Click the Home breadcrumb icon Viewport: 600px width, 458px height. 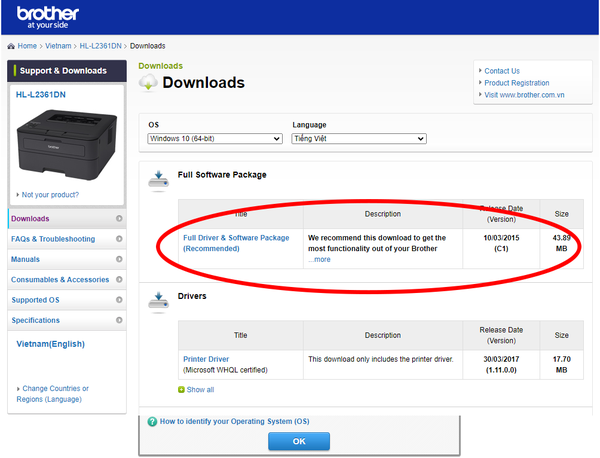click(11, 46)
